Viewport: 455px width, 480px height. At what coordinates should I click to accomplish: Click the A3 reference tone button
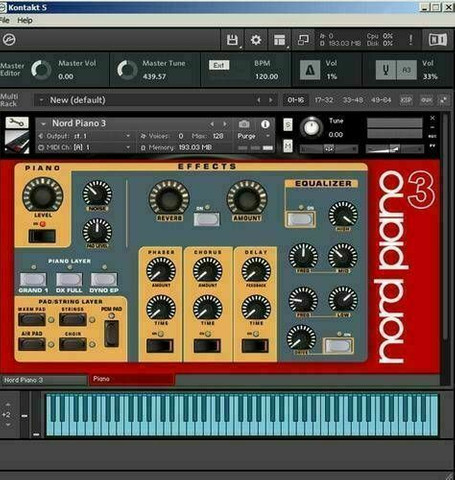pos(406,70)
